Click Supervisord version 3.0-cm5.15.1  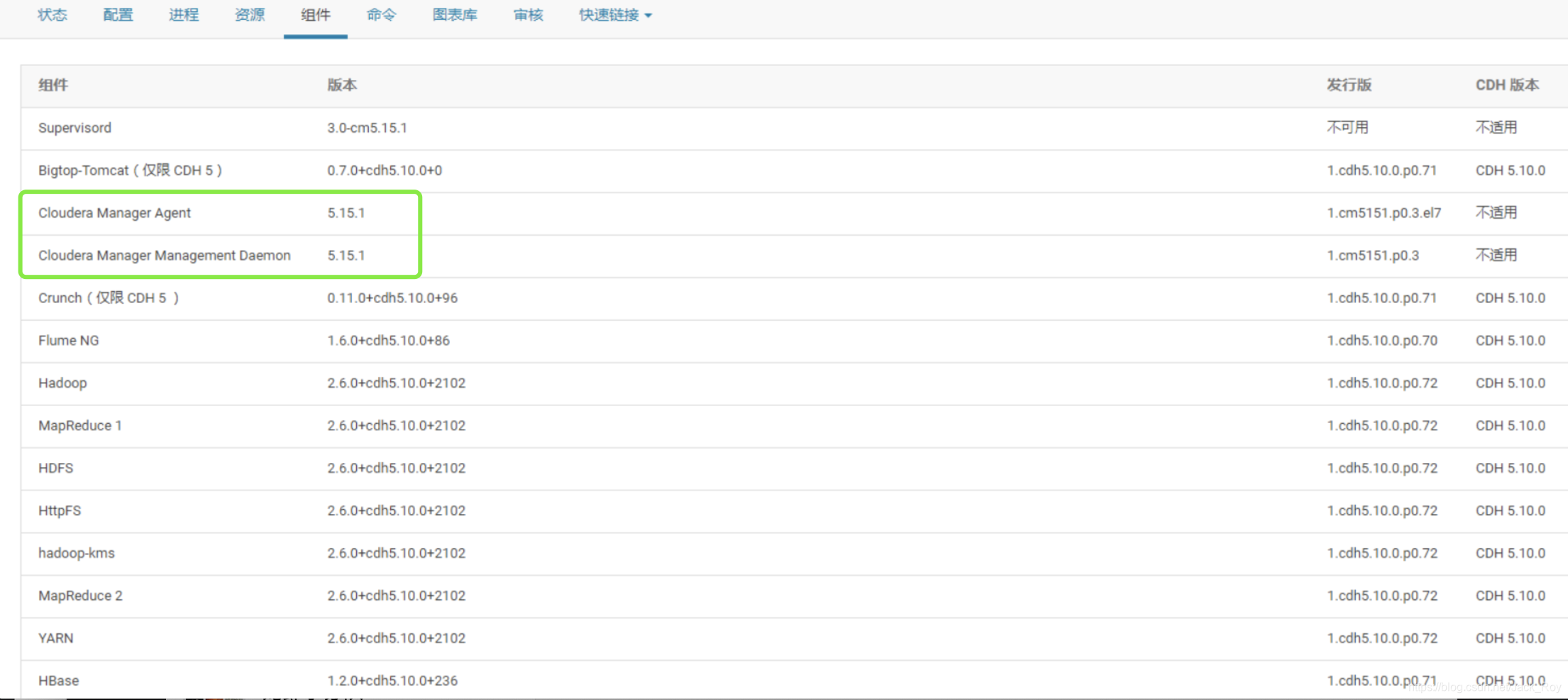point(367,128)
